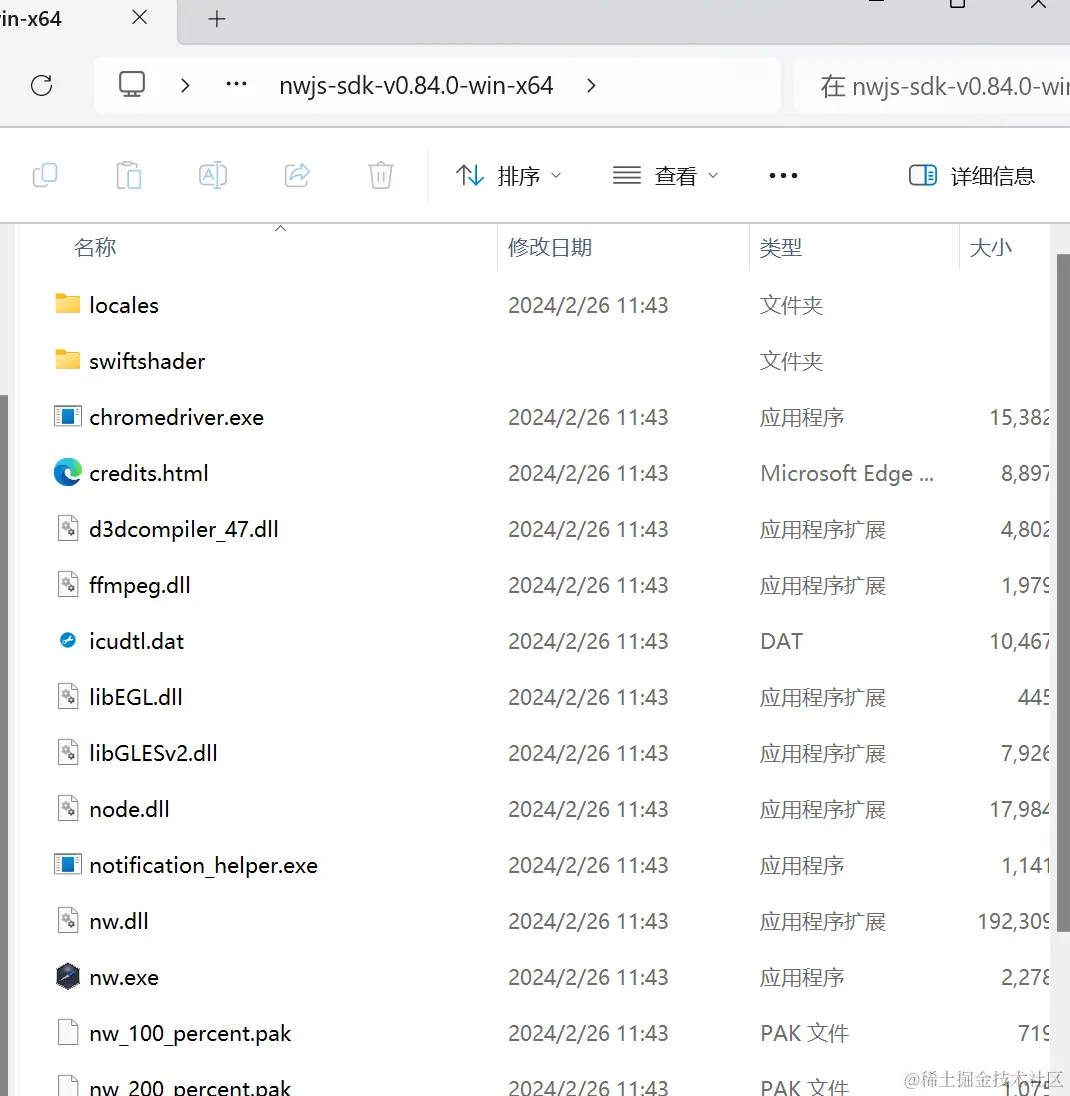Screen dimensions: 1070x1096
Task: Click the Delete trash icon
Action: click(x=381, y=175)
